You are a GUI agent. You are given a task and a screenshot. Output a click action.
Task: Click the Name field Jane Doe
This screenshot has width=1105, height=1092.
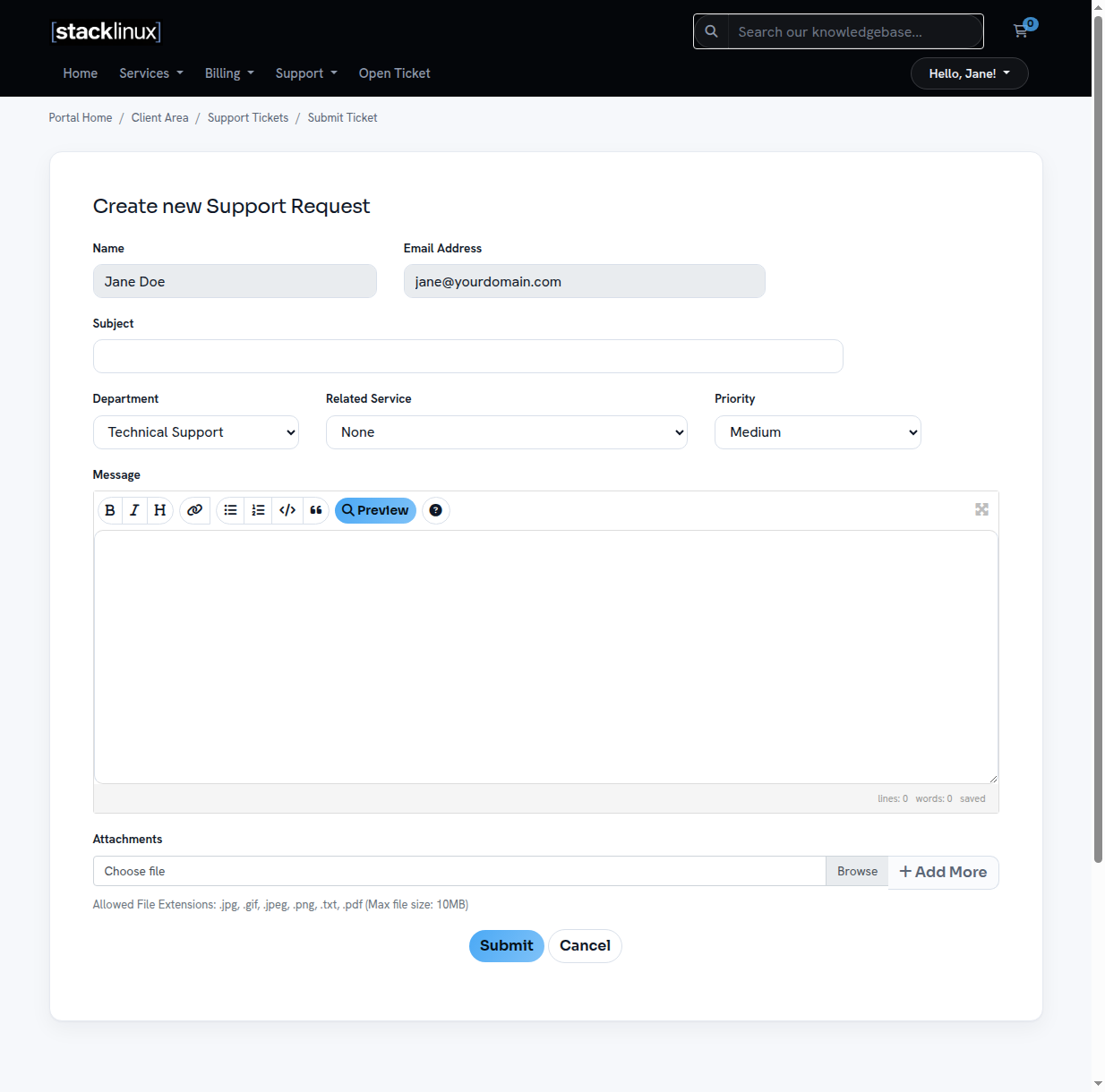[x=235, y=281]
